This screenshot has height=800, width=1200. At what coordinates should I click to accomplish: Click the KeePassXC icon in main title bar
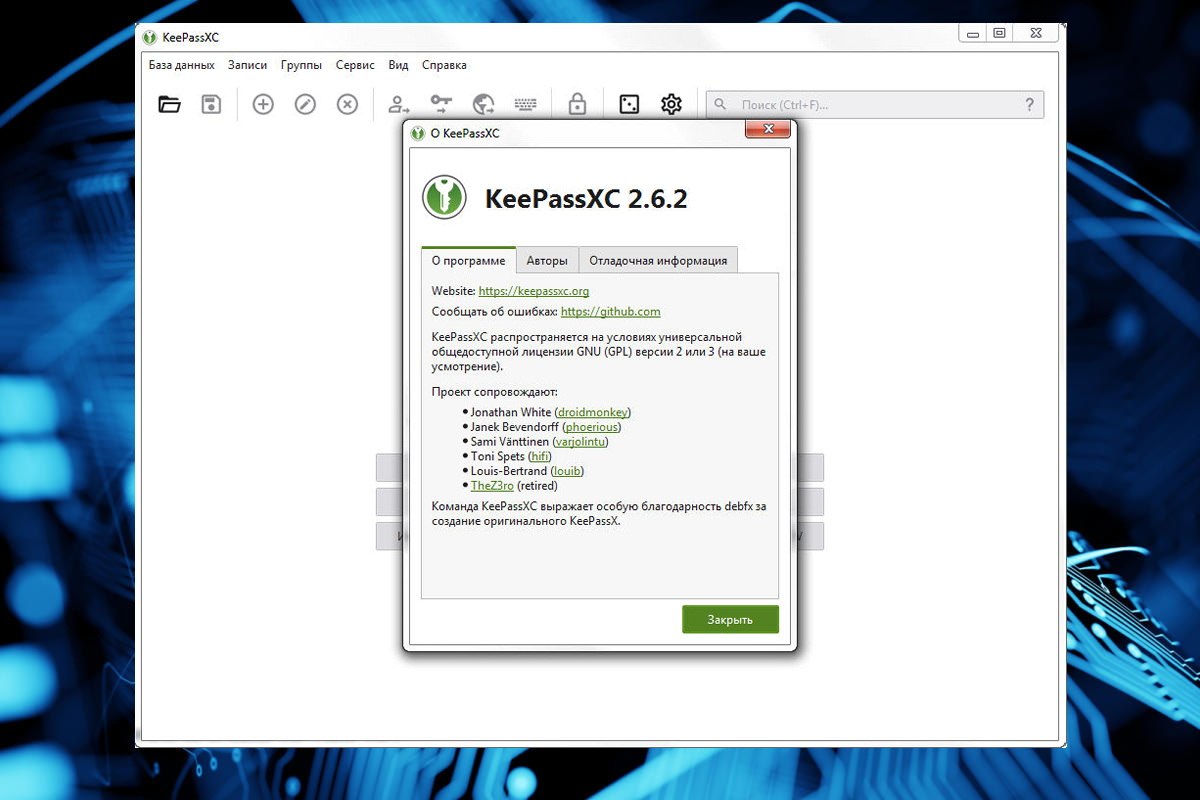click(149, 37)
